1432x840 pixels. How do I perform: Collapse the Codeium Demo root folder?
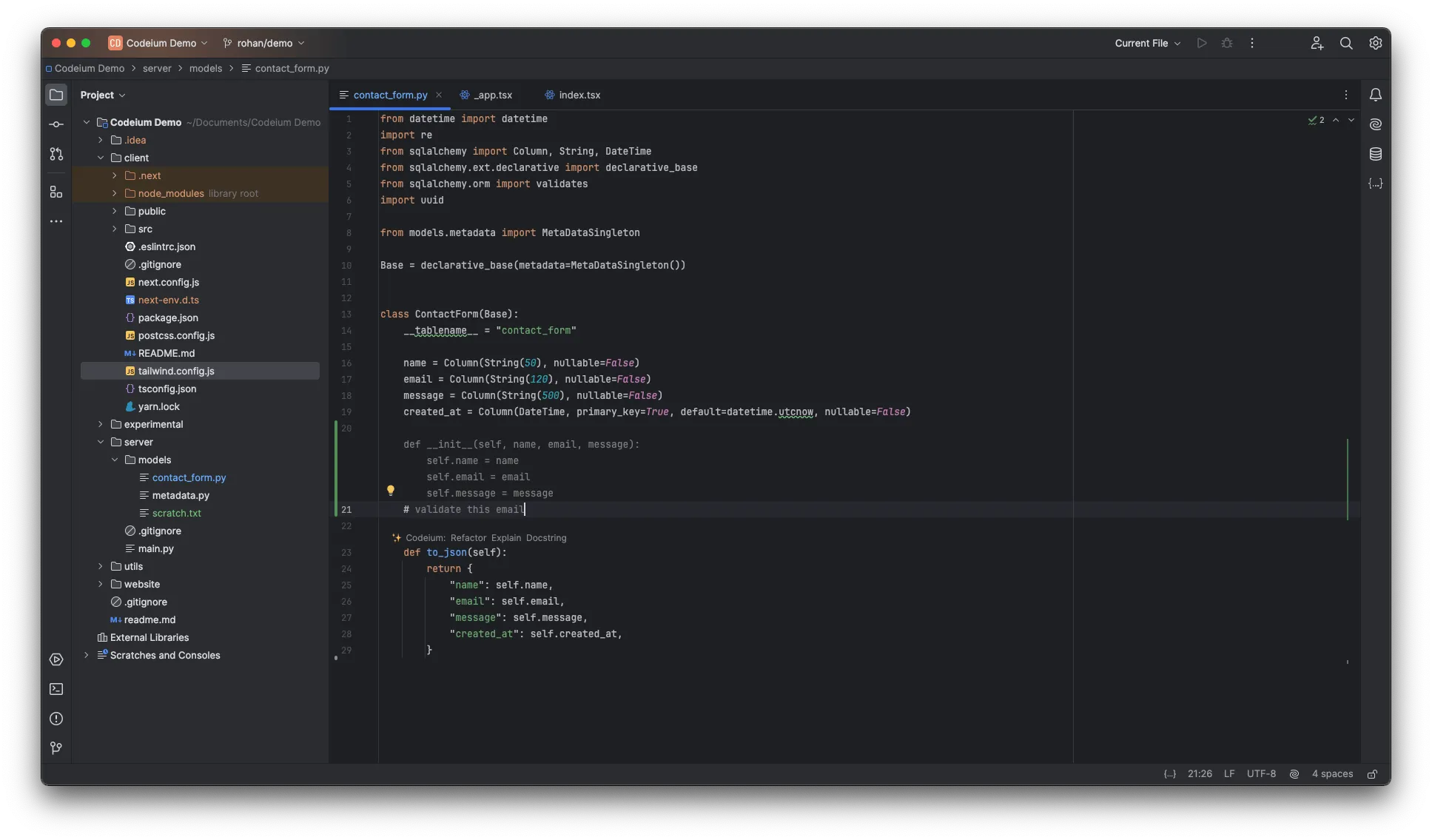pos(87,122)
